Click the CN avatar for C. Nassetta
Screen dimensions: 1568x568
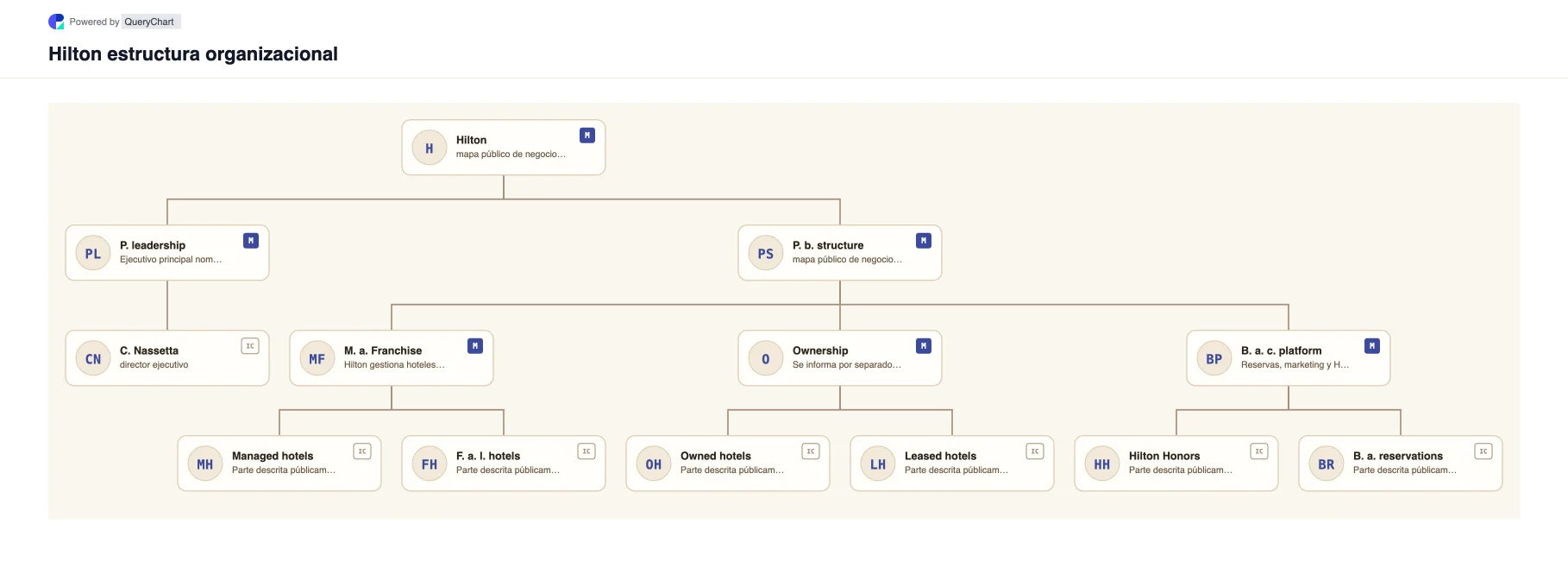(93, 358)
